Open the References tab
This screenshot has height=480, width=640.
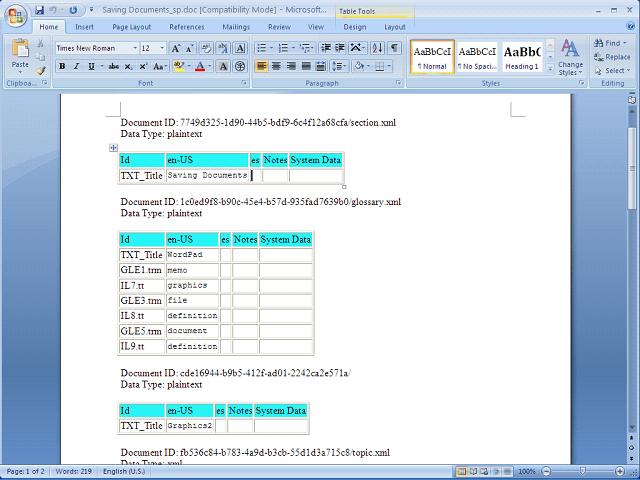coord(187,27)
